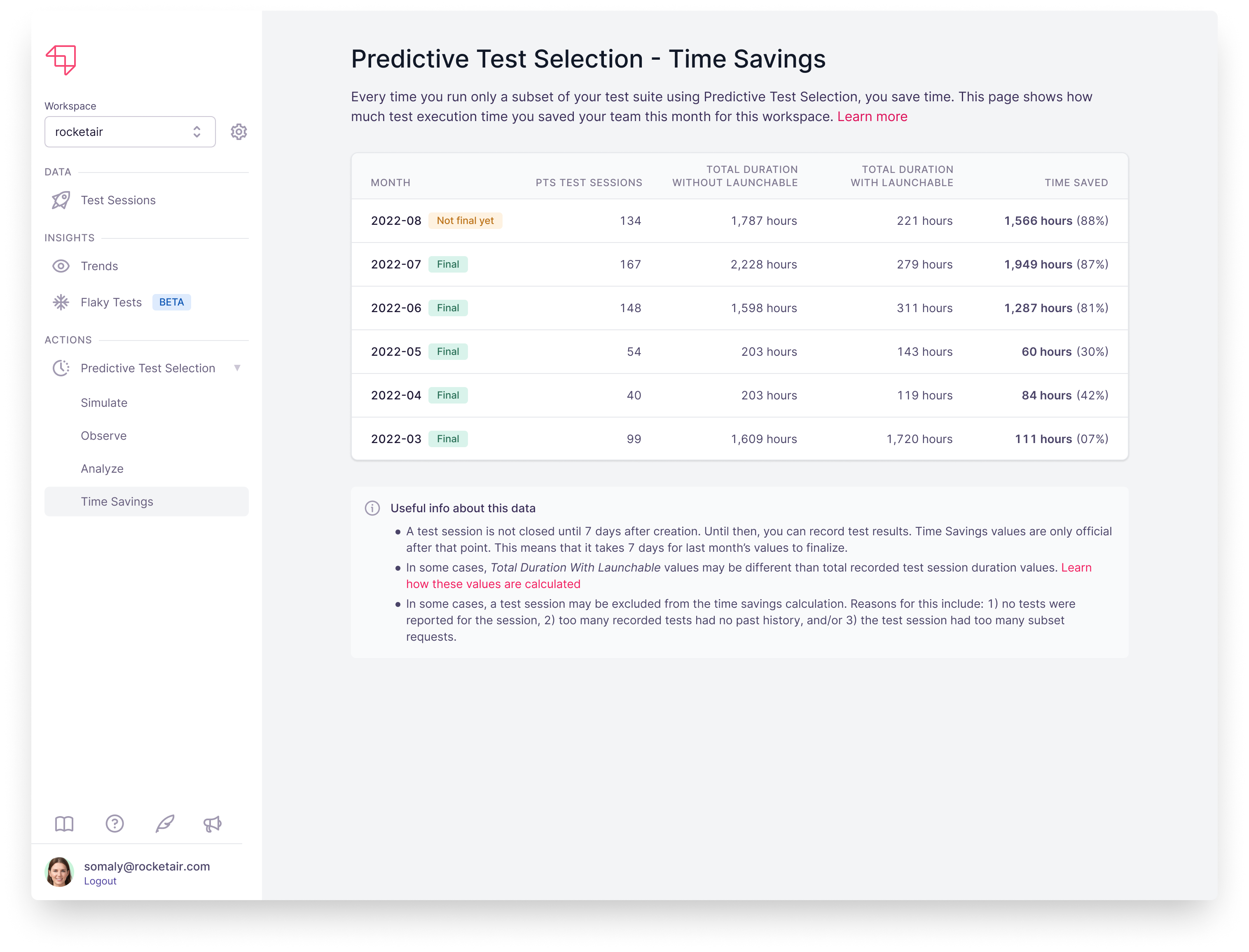Switch to the Simulate page
The image size is (1249, 952).
(x=104, y=402)
